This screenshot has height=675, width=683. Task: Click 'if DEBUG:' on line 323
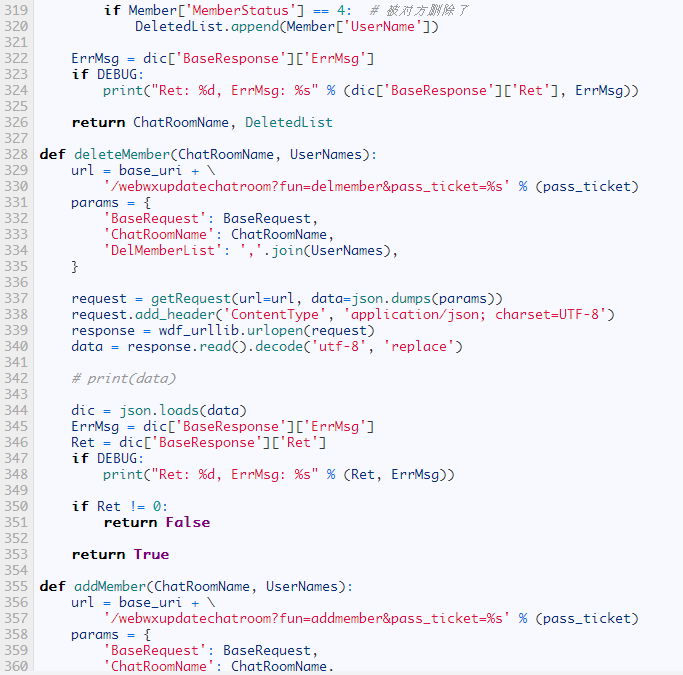point(108,74)
